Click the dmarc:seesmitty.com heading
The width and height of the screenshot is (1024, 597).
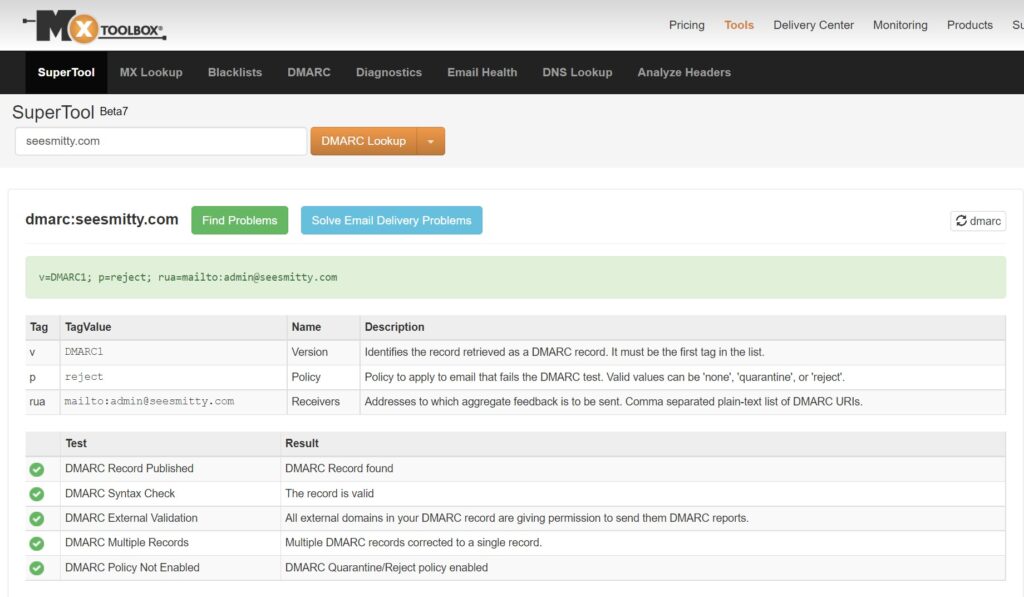102,219
